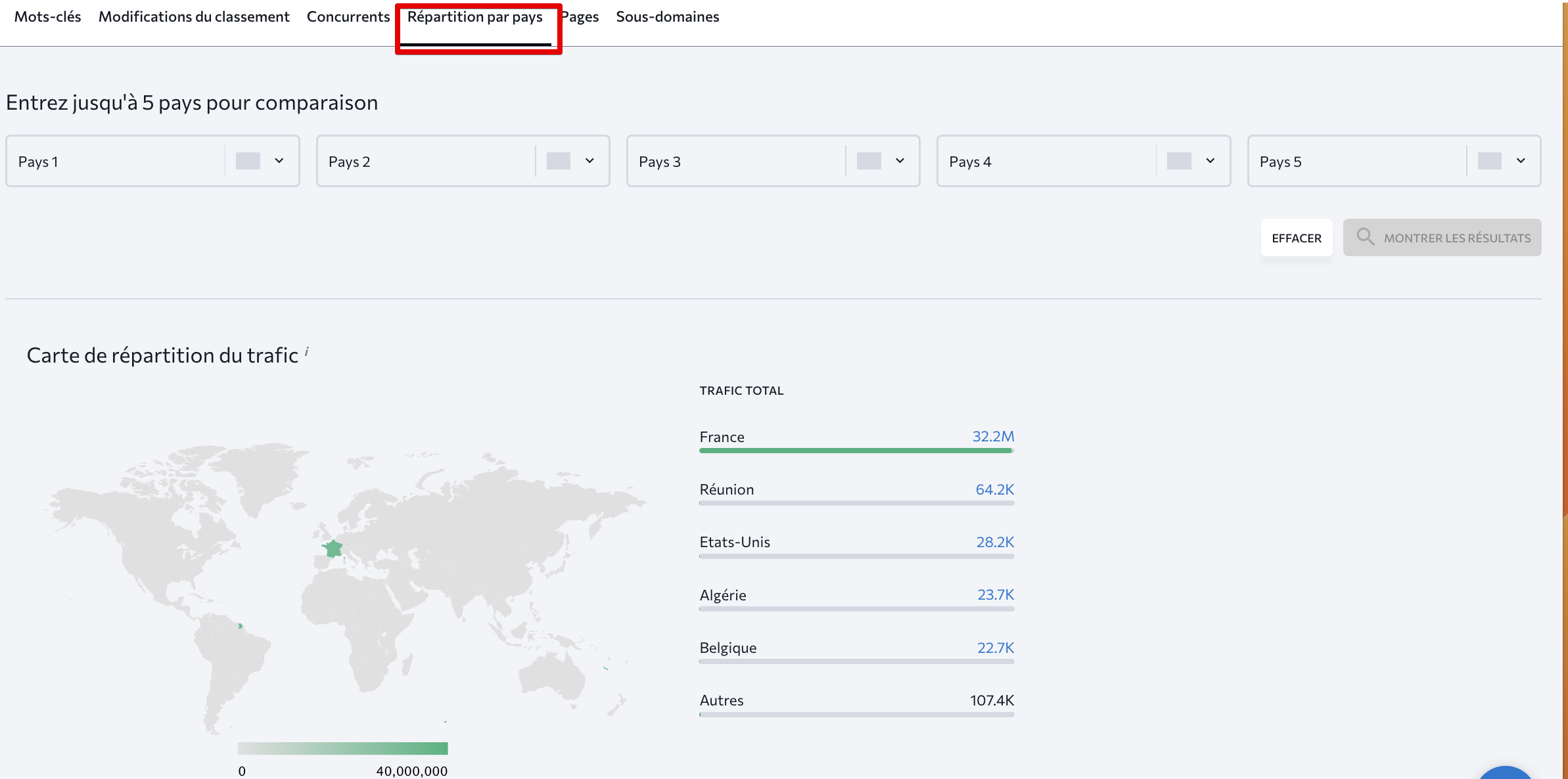Click the flag placeholder in Pays 4
The height and width of the screenshot is (779, 1568).
point(1179,161)
